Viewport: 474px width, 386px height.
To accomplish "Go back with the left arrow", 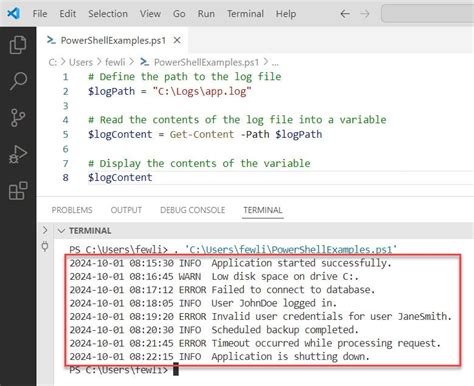I will (345, 14).
